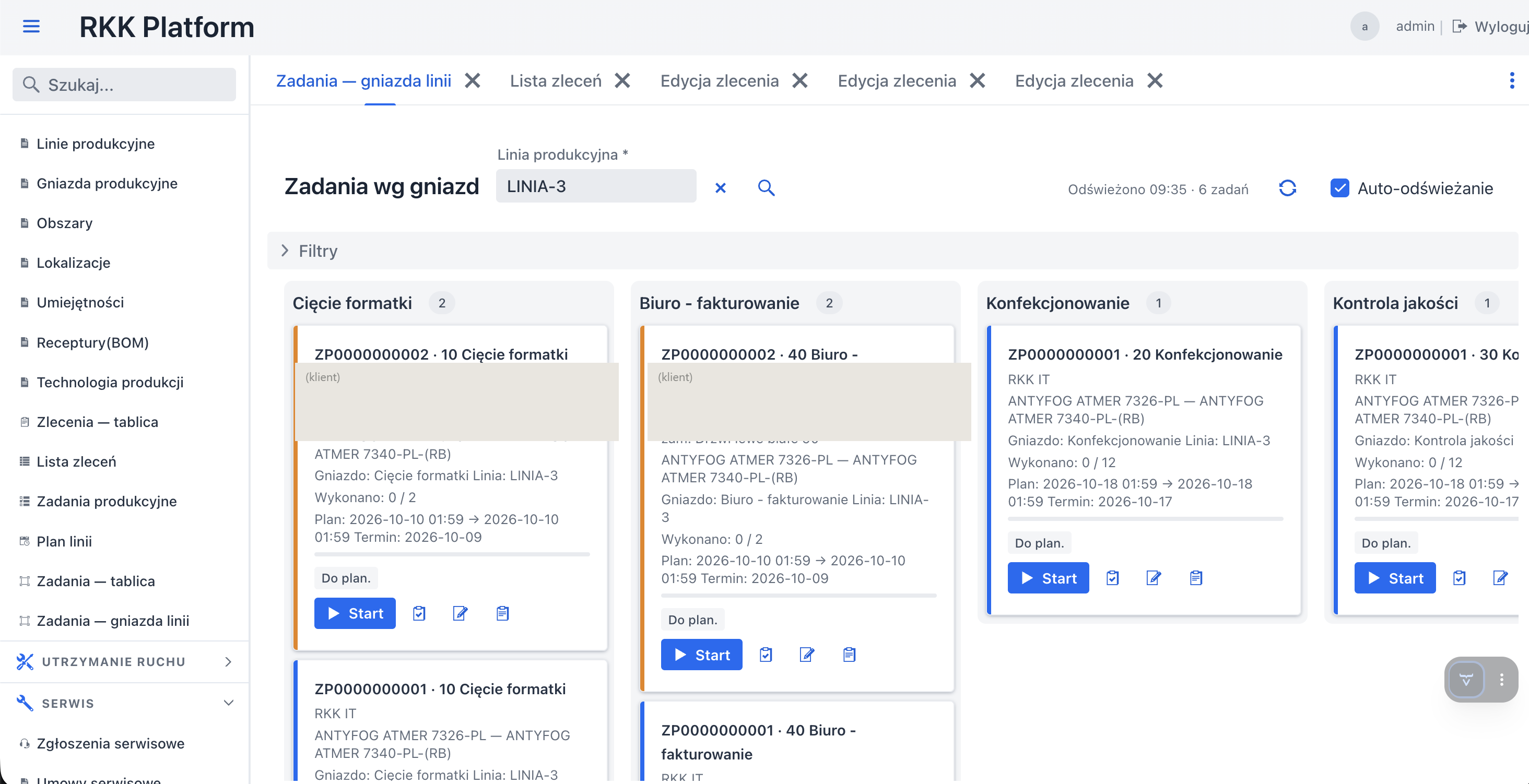The width and height of the screenshot is (1529, 784).
Task: Switch to the Zadania — gniazda linii tab
Action: 363,81
